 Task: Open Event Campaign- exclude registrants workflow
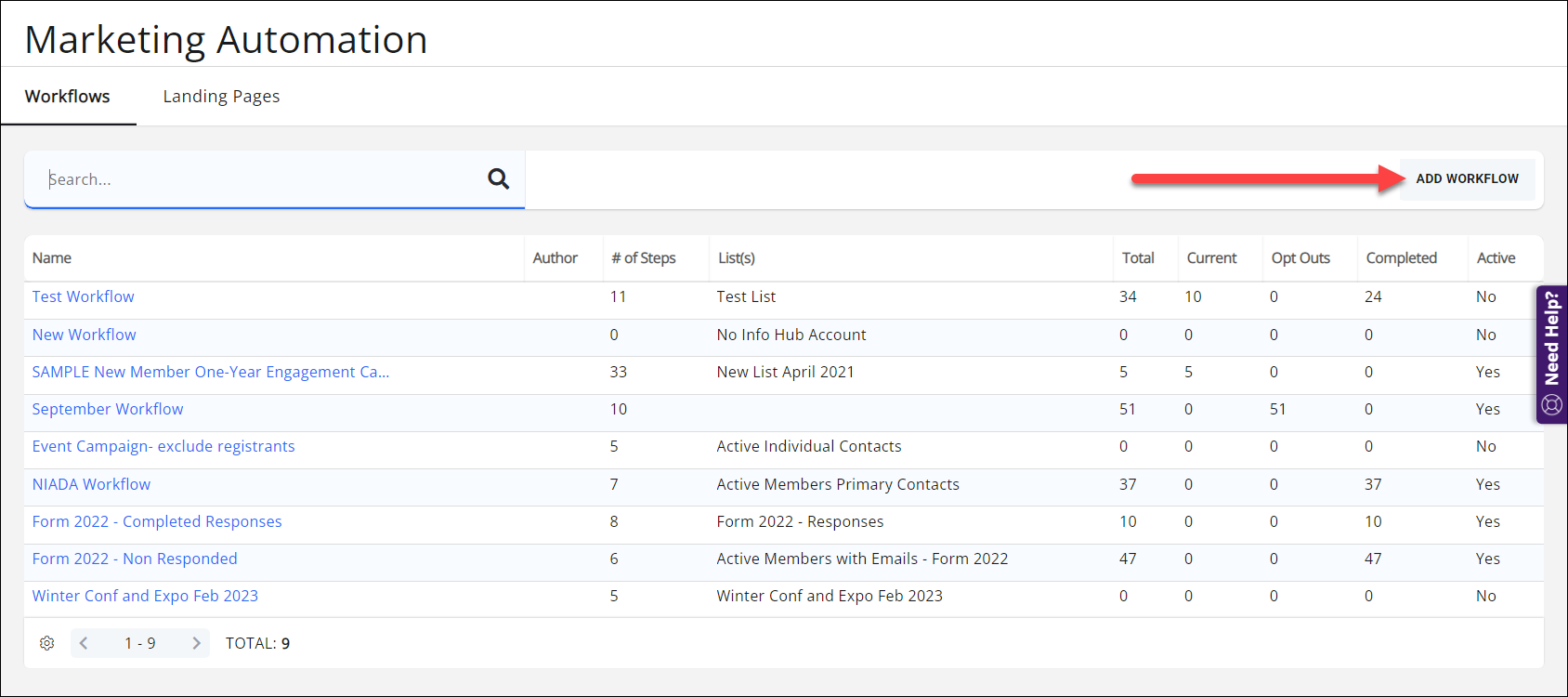point(163,446)
